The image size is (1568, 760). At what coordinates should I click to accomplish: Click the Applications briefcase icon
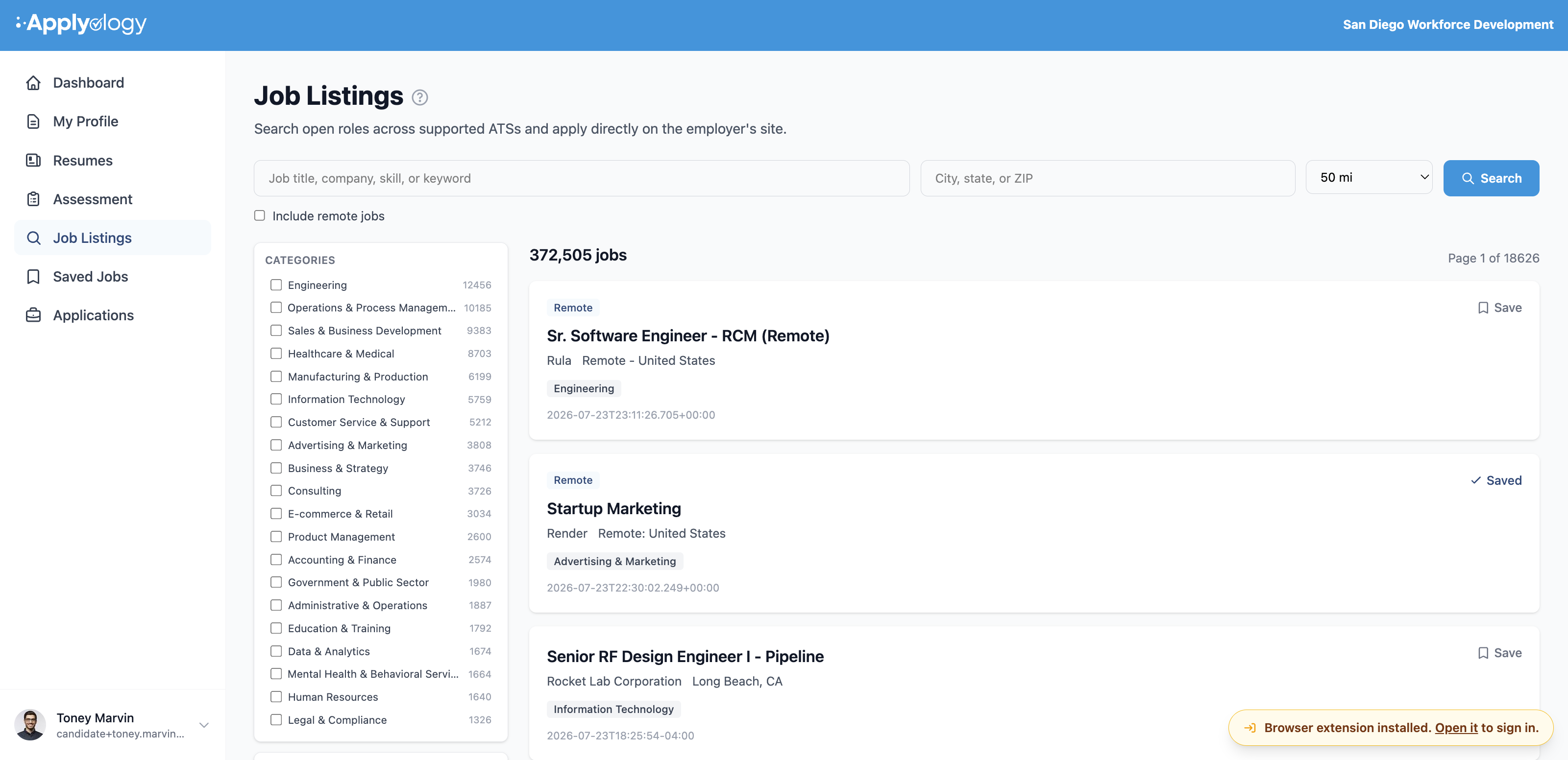[x=33, y=315]
